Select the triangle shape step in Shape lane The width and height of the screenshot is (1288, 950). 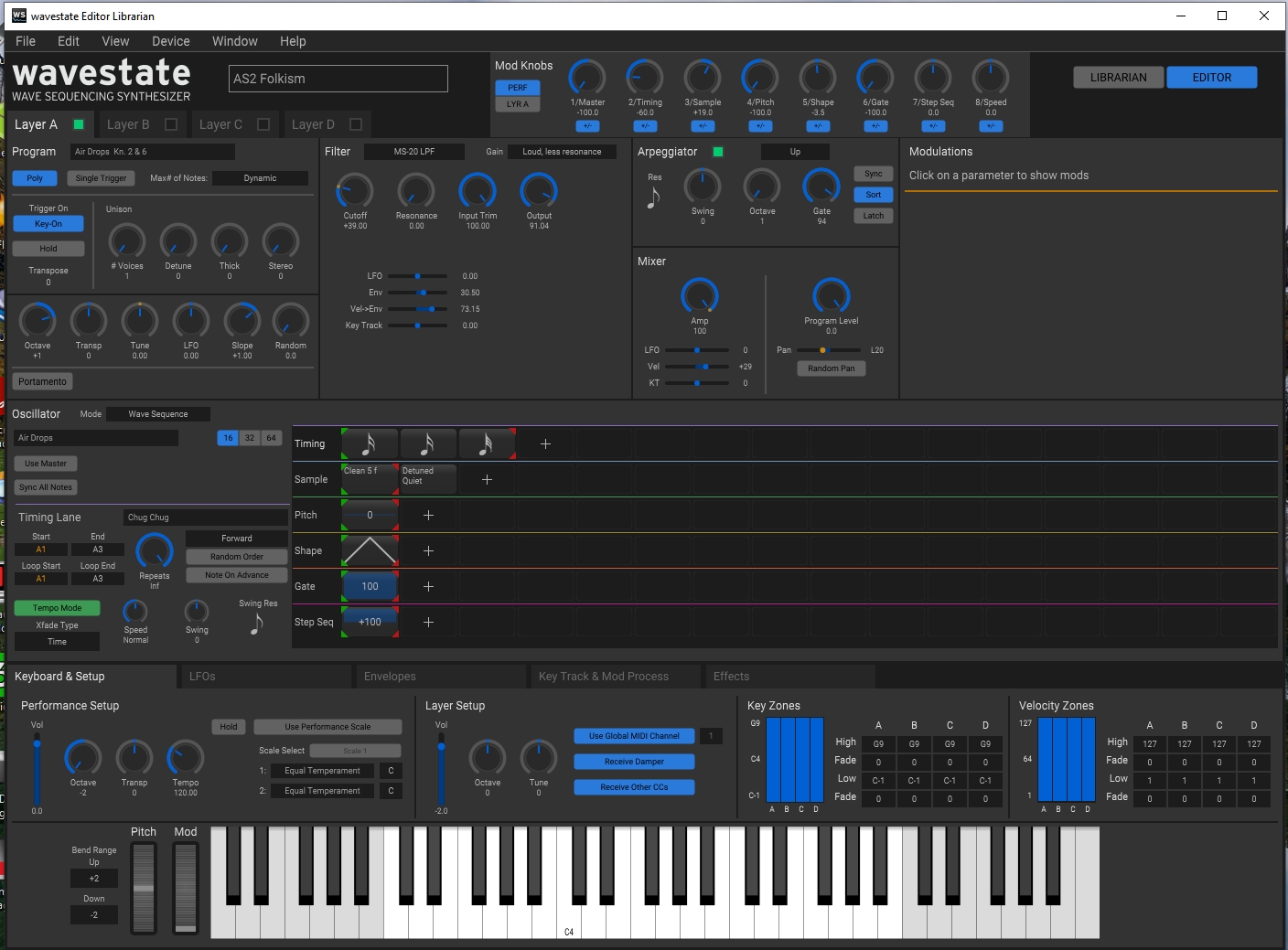(x=370, y=550)
